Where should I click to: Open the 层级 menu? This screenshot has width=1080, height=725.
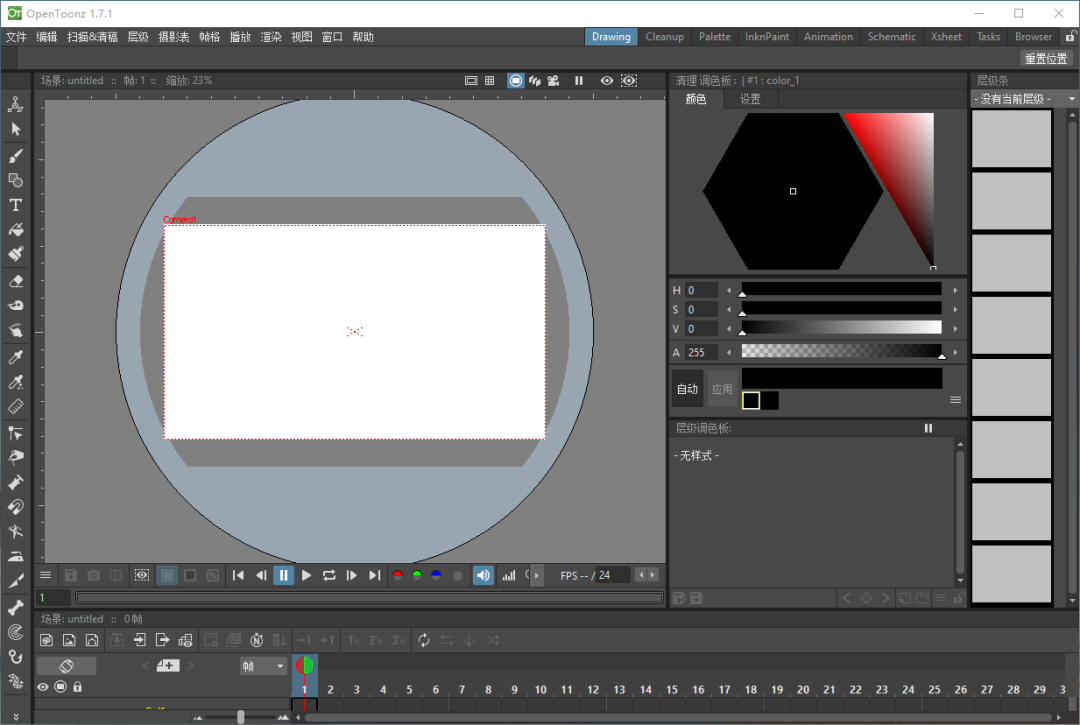coord(138,36)
